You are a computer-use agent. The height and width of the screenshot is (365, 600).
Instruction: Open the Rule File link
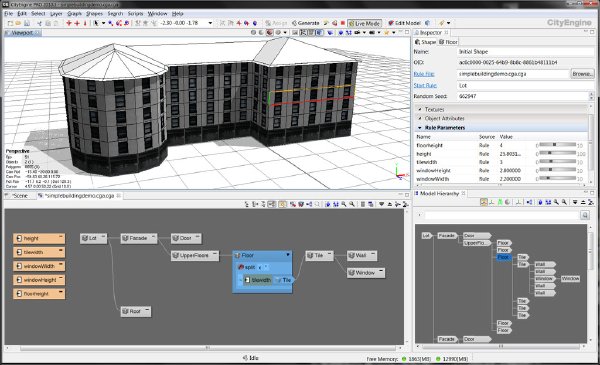(424, 74)
